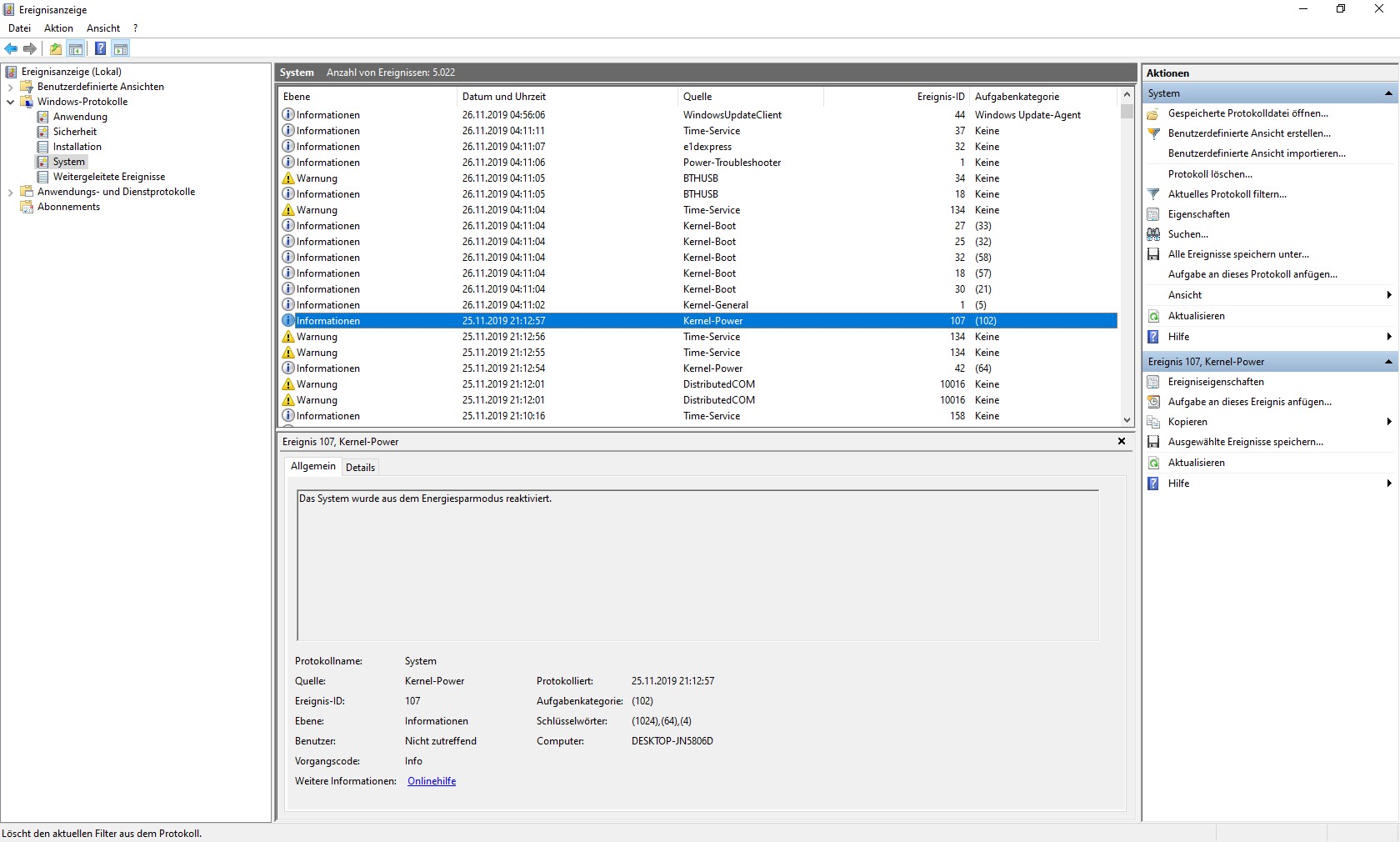Click the save icon for Alle Ereignisse speichern unter
The height and width of the screenshot is (842, 1400).
[x=1153, y=255]
